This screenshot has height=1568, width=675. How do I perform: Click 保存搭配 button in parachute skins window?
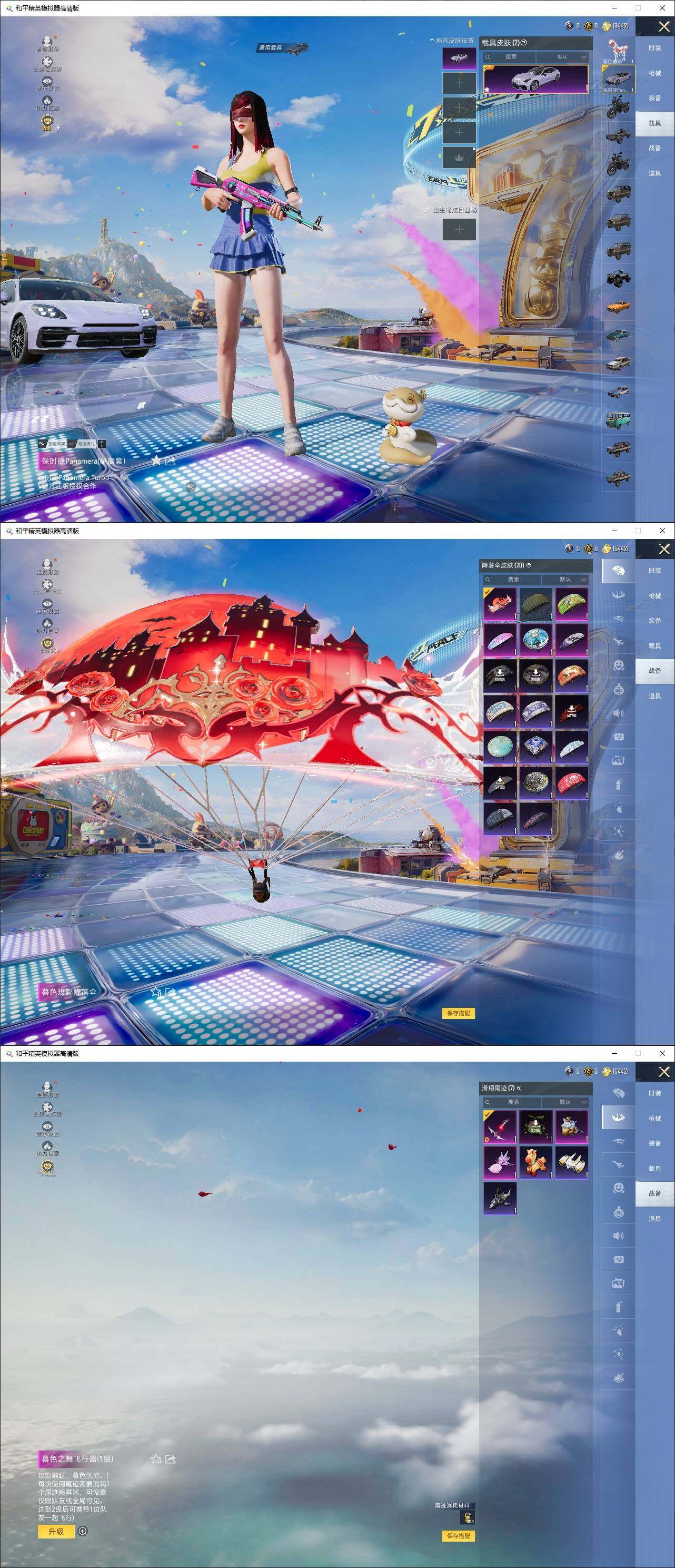coord(459,1013)
